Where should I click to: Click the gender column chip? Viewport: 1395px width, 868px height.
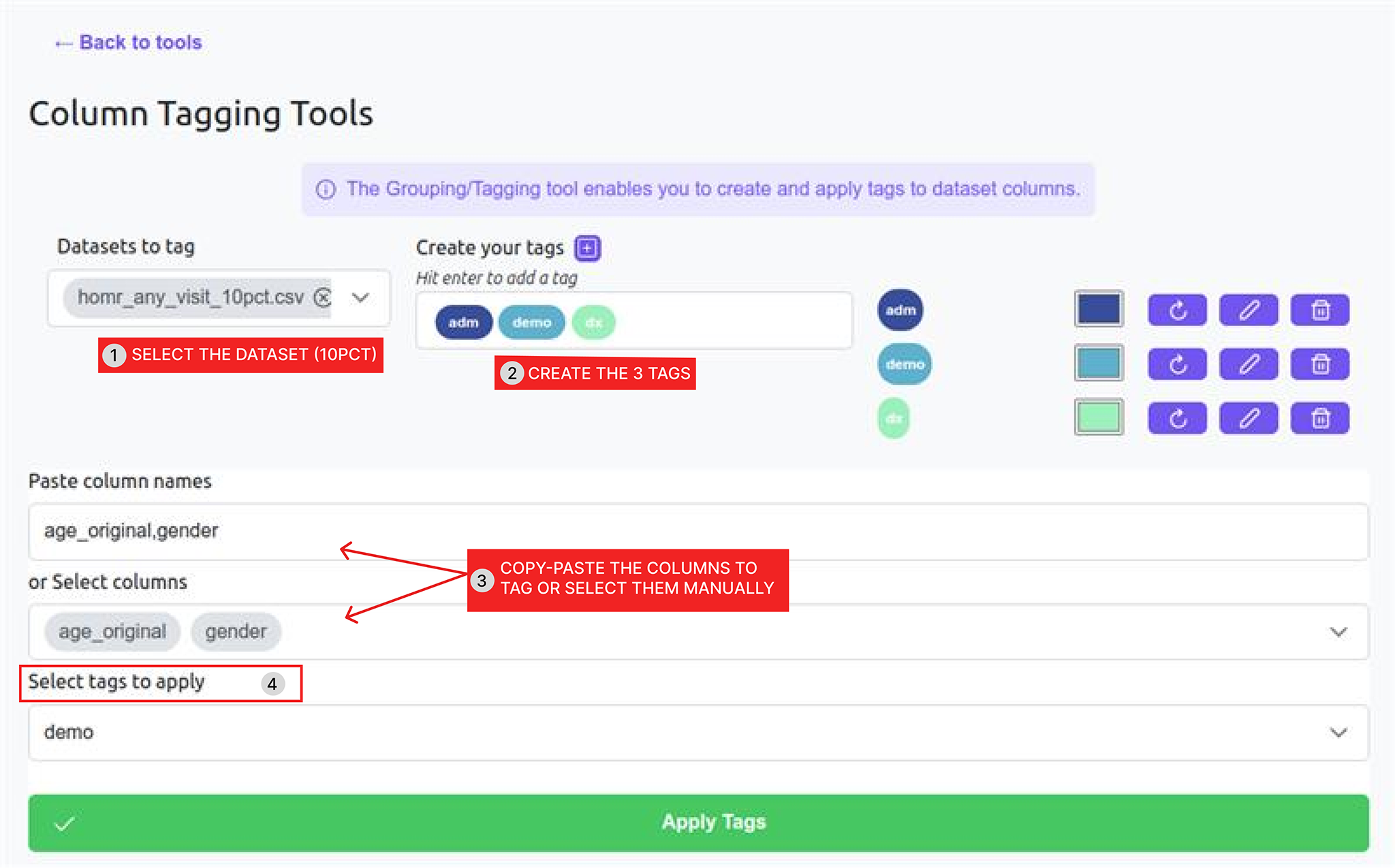(236, 632)
